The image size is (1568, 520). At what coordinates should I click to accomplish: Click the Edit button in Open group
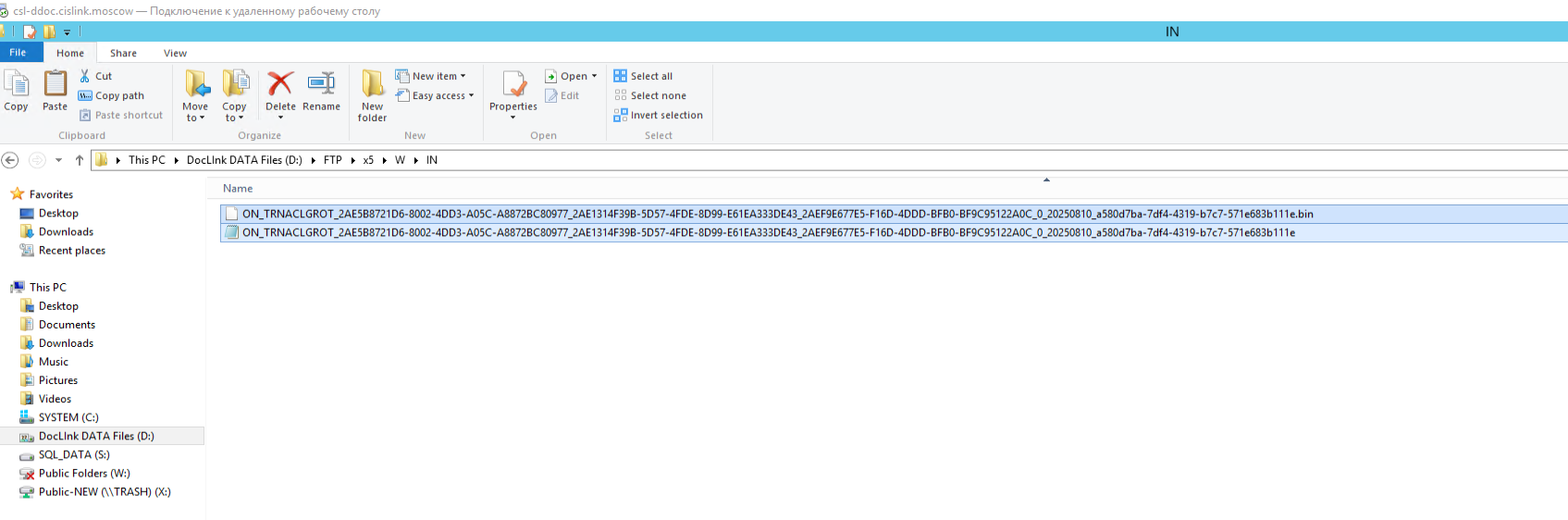(x=562, y=95)
